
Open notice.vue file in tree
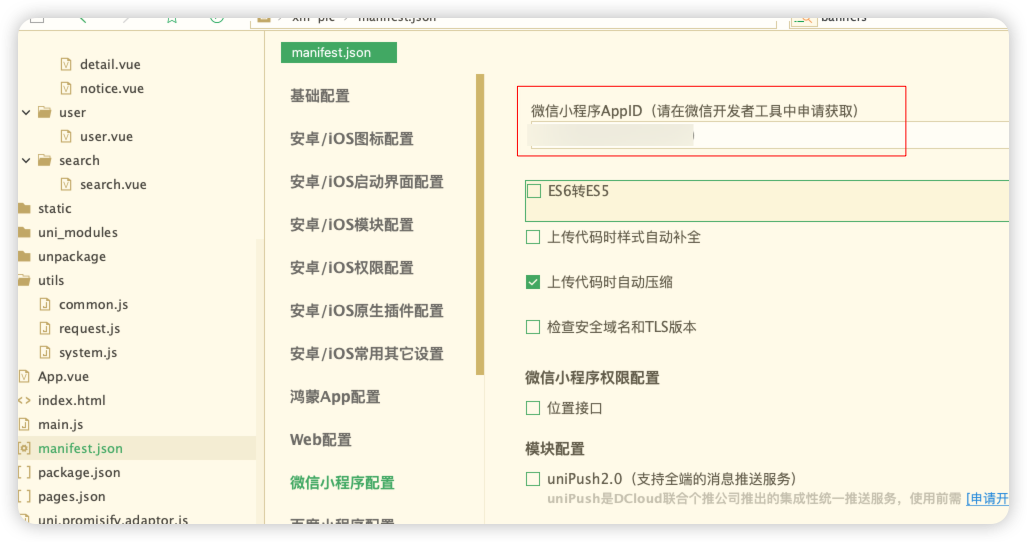point(112,88)
